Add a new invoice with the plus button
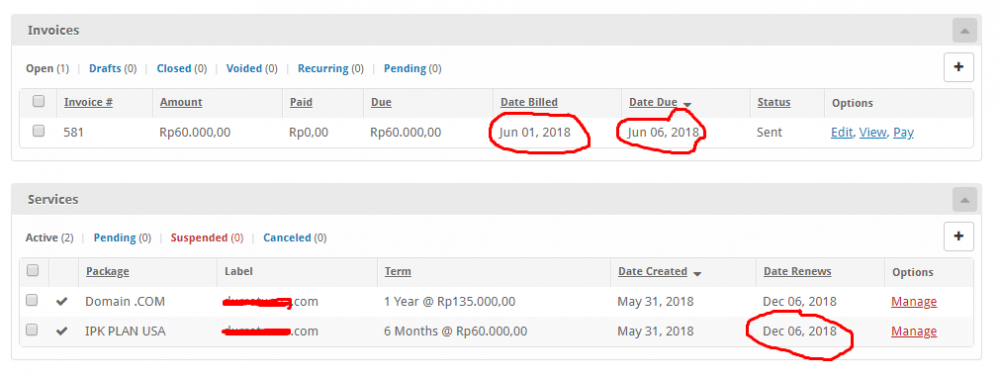Screen dimensions: 1000x380 tap(958, 68)
